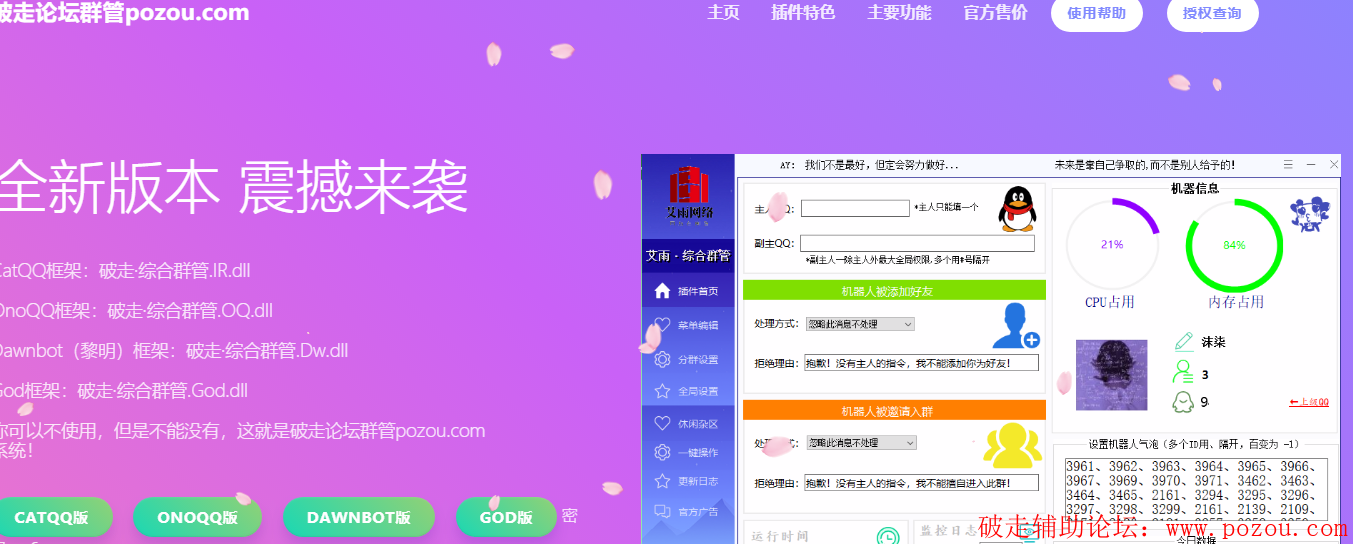Click the friends-count person icon
Viewport: 1353px width, 544px height.
1183,373
